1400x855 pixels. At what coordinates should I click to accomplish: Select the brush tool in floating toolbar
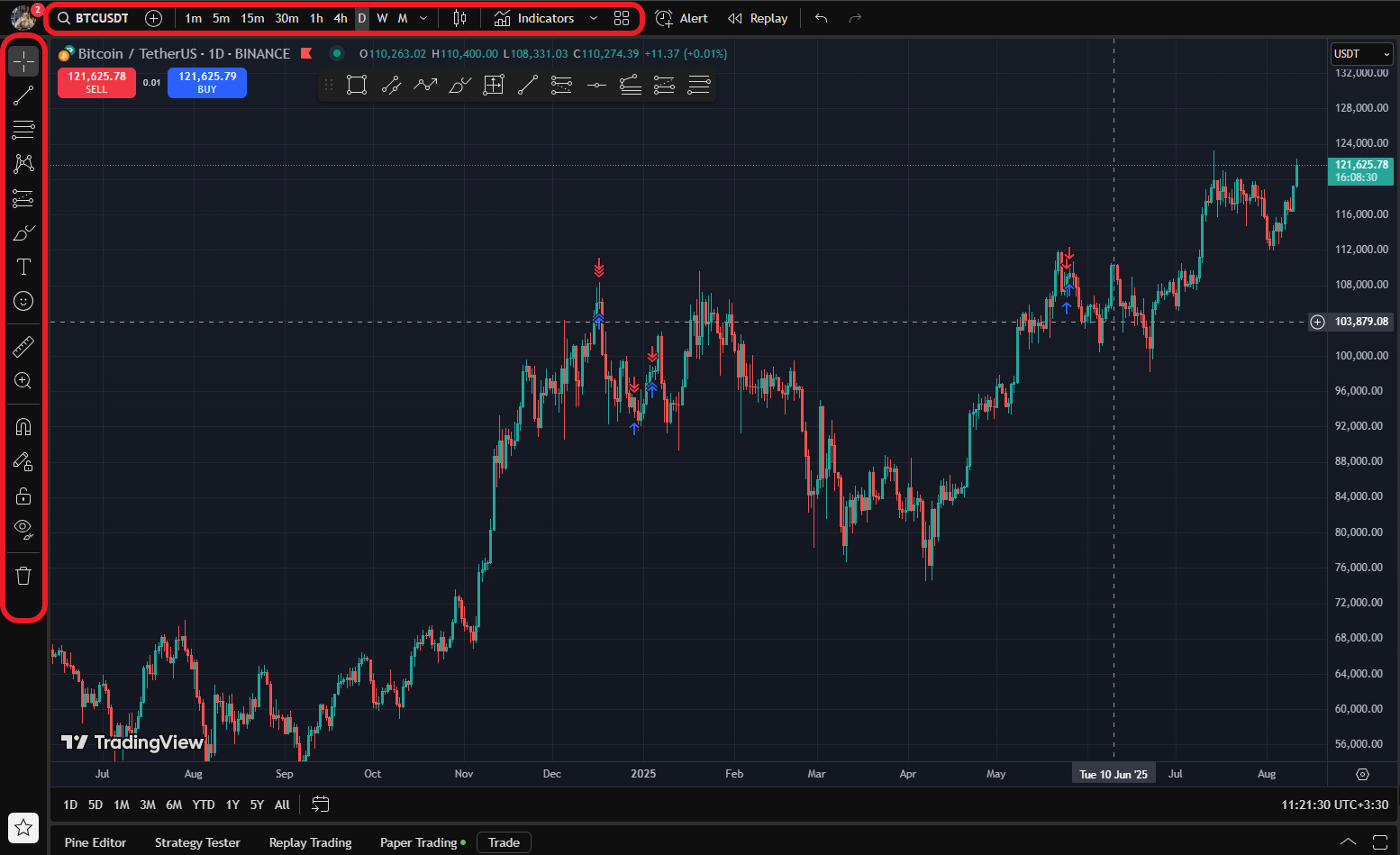(x=459, y=85)
